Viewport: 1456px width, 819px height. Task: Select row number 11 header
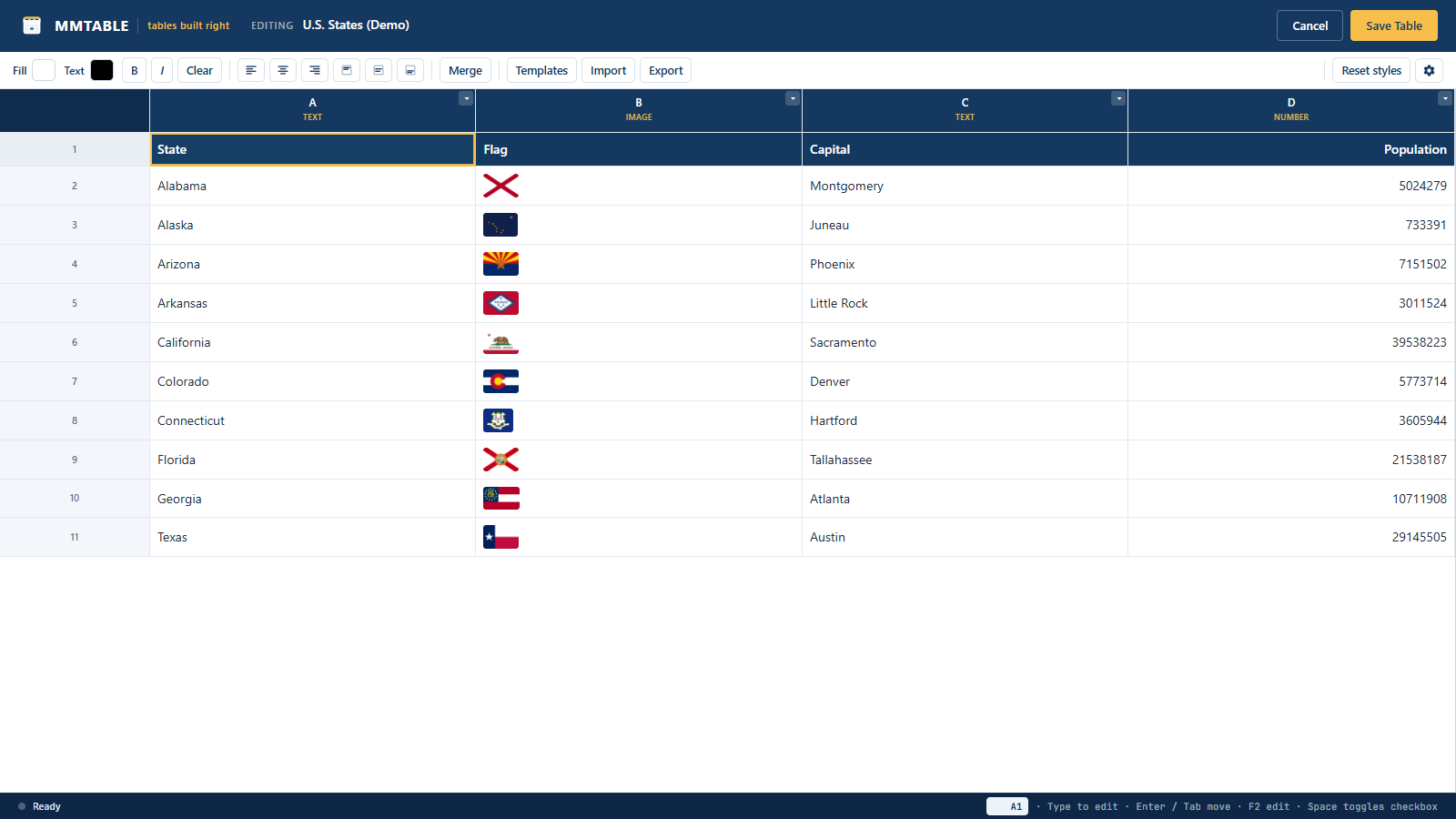(75, 537)
